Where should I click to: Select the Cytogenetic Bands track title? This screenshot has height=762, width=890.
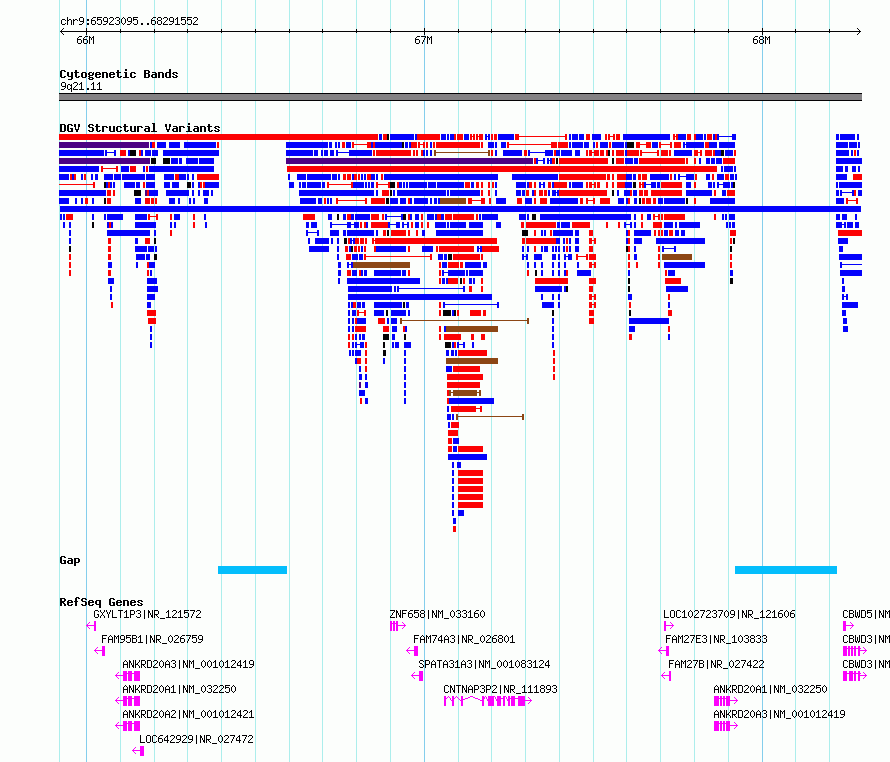point(119,74)
